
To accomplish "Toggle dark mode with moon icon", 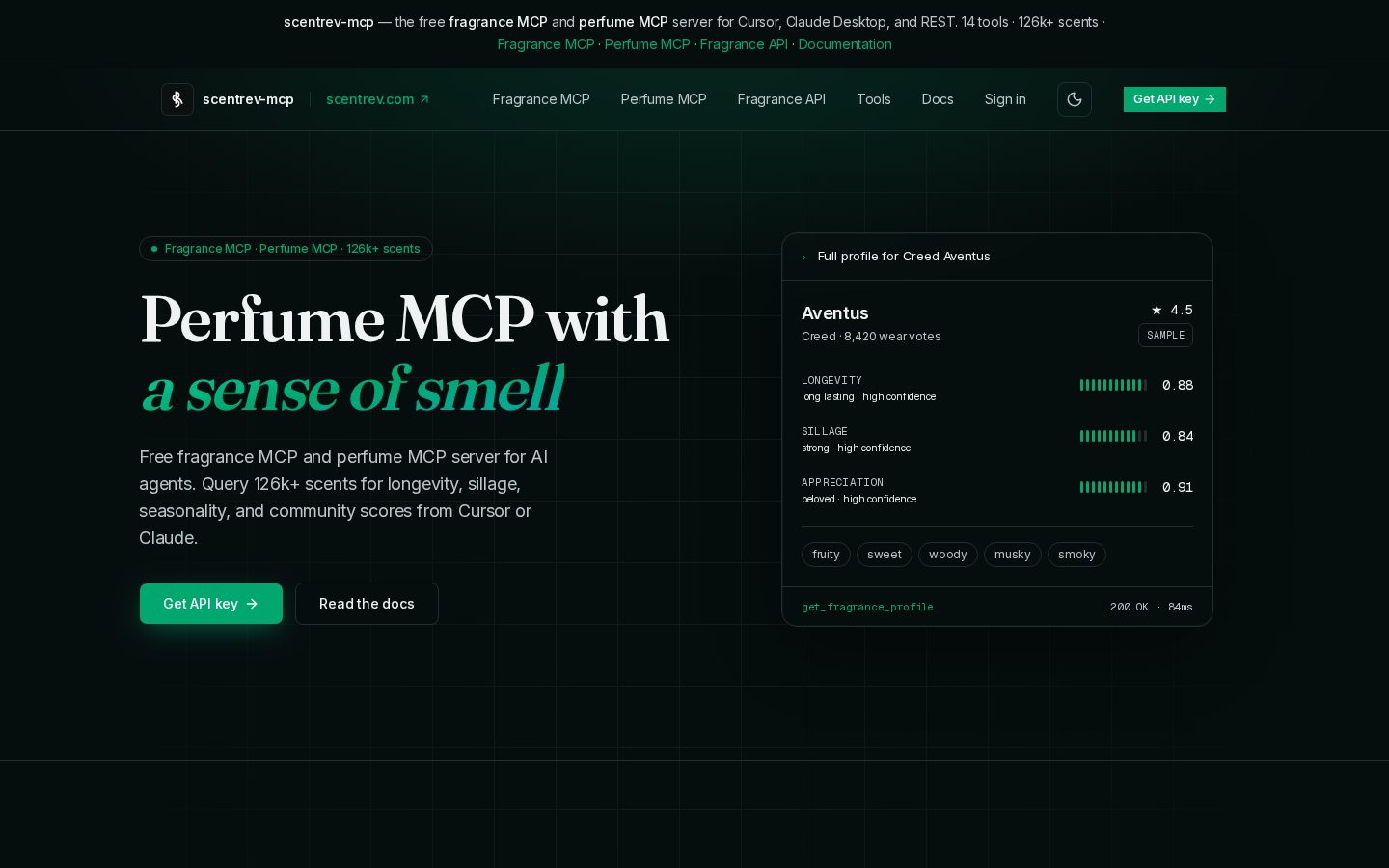I will coord(1075,99).
